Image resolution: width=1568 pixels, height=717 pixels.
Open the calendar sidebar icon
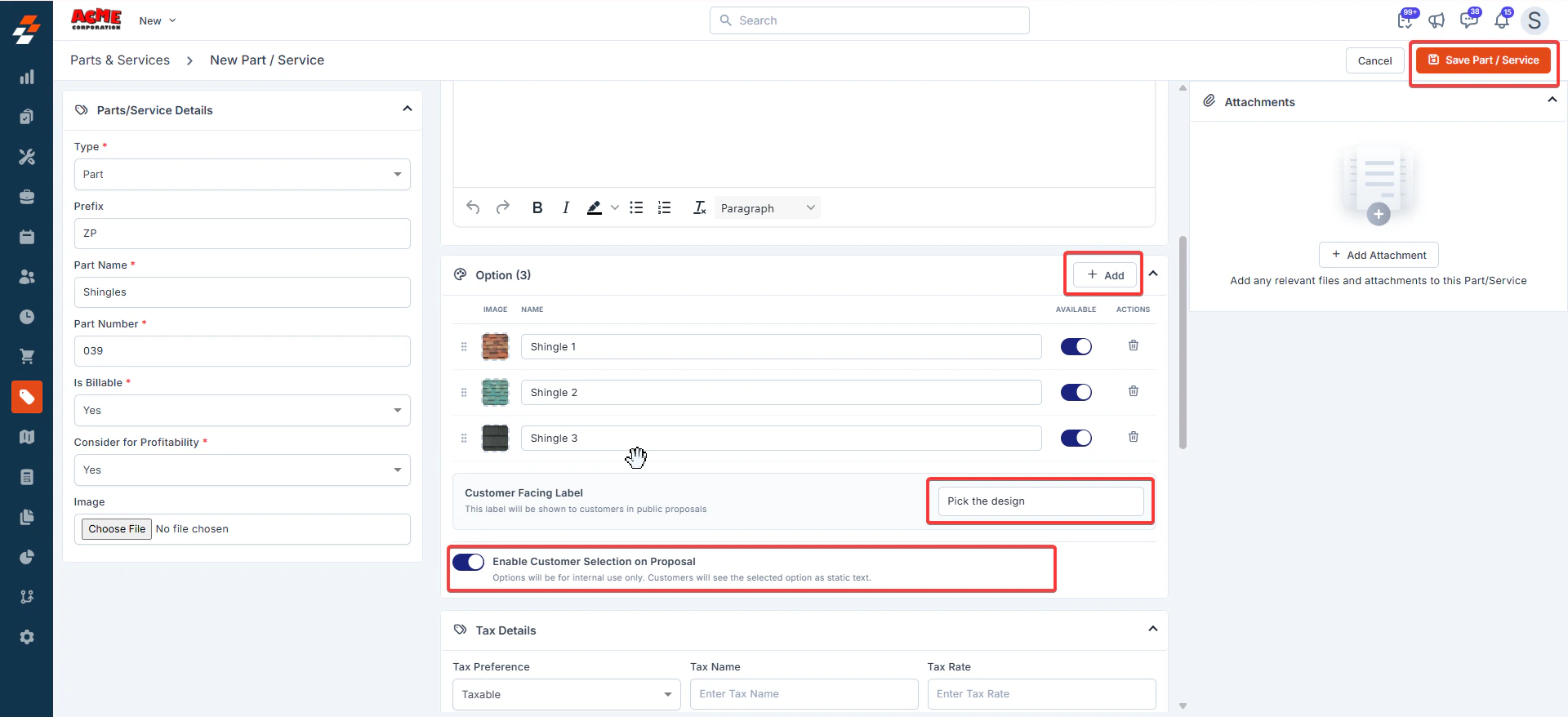[27, 237]
